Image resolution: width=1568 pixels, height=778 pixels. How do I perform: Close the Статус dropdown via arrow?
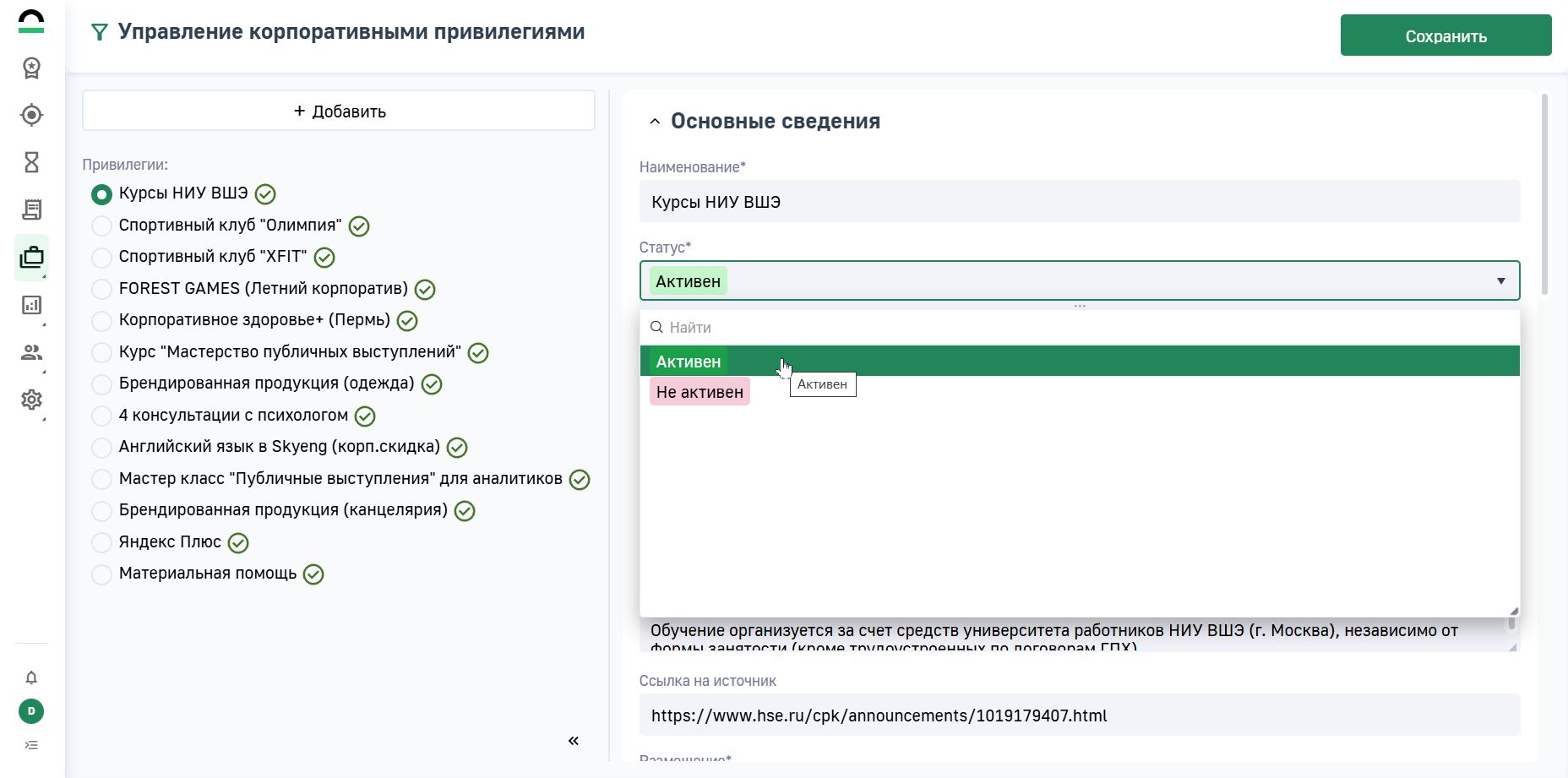[x=1500, y=281]
